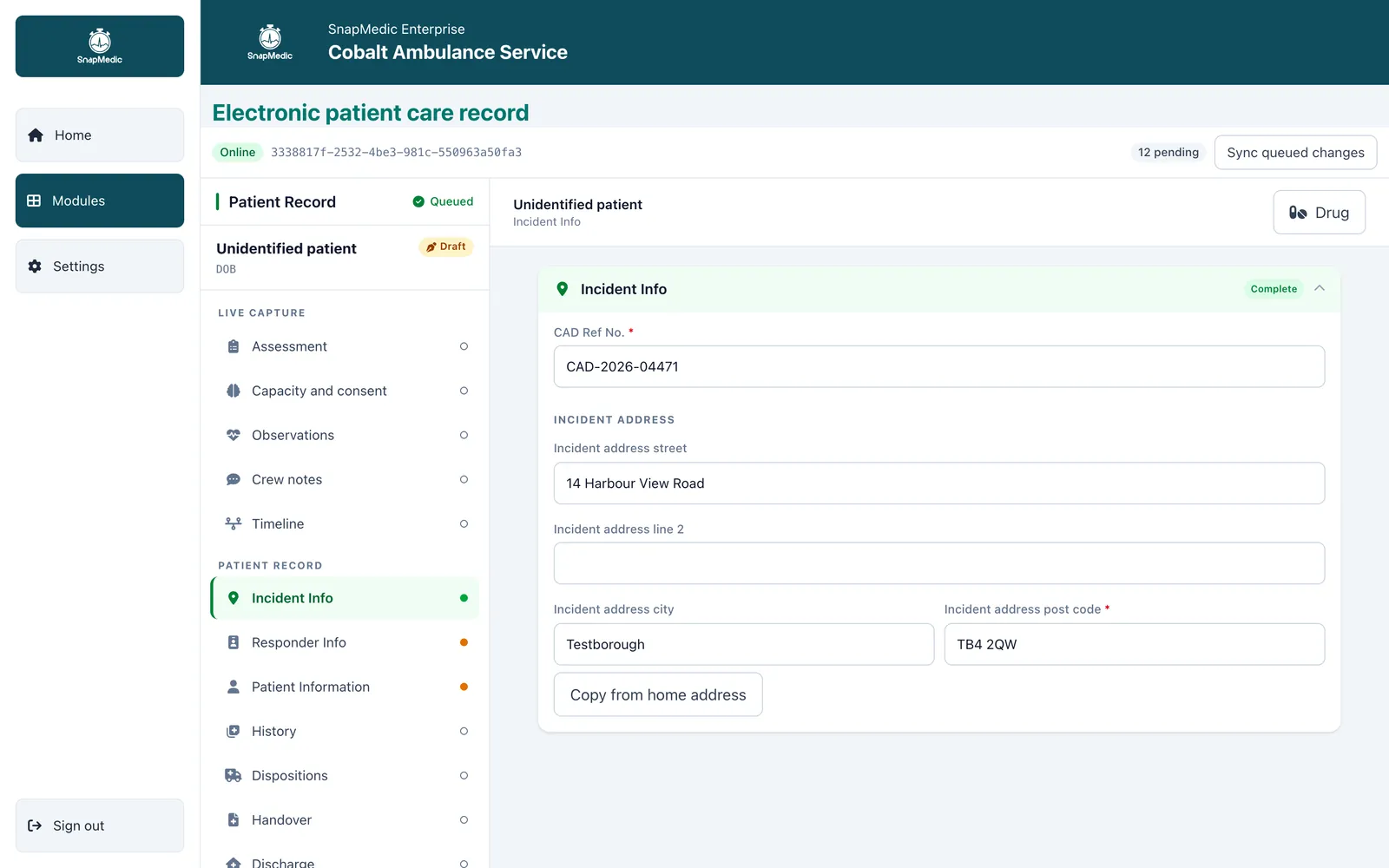Open Capacity and consent
1389x868 pixels.
346,391
